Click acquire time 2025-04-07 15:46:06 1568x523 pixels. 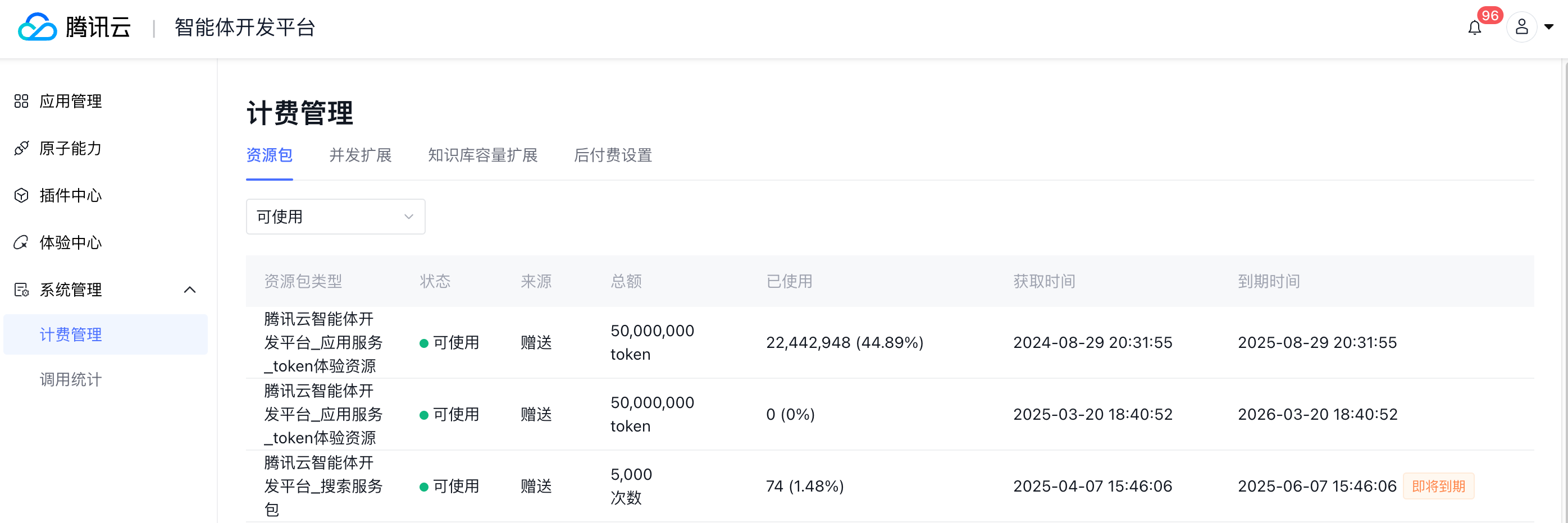click(x=1093, y=486)
